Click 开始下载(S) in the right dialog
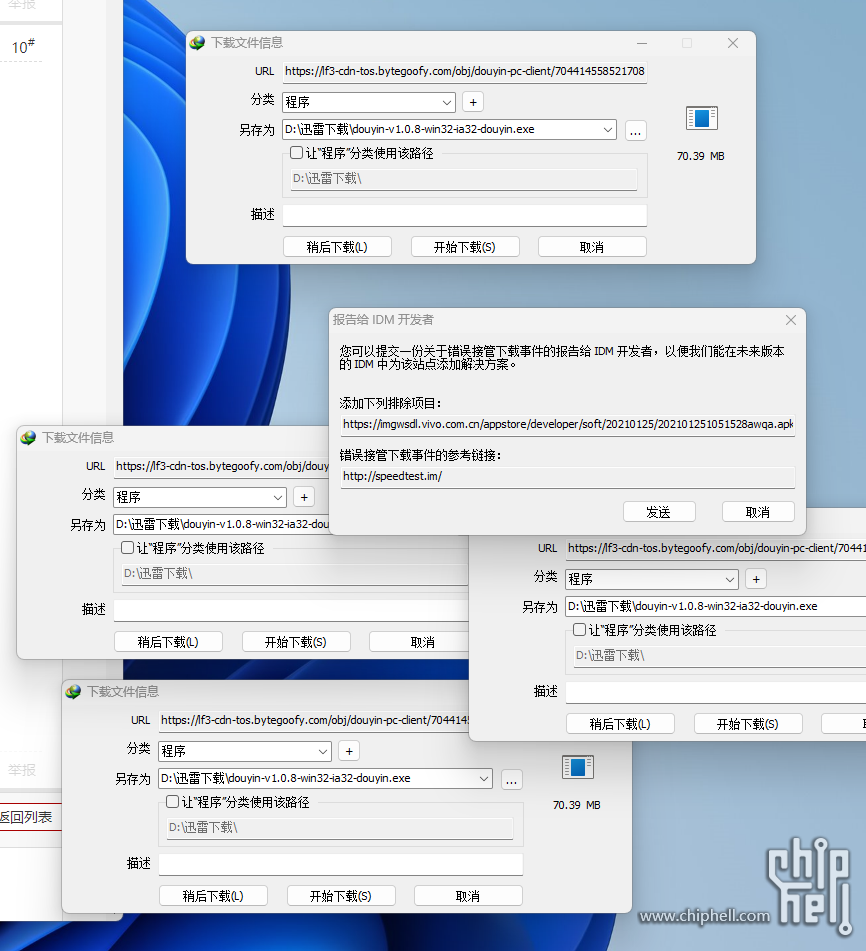The image size is (866, 951). point(748,724)
